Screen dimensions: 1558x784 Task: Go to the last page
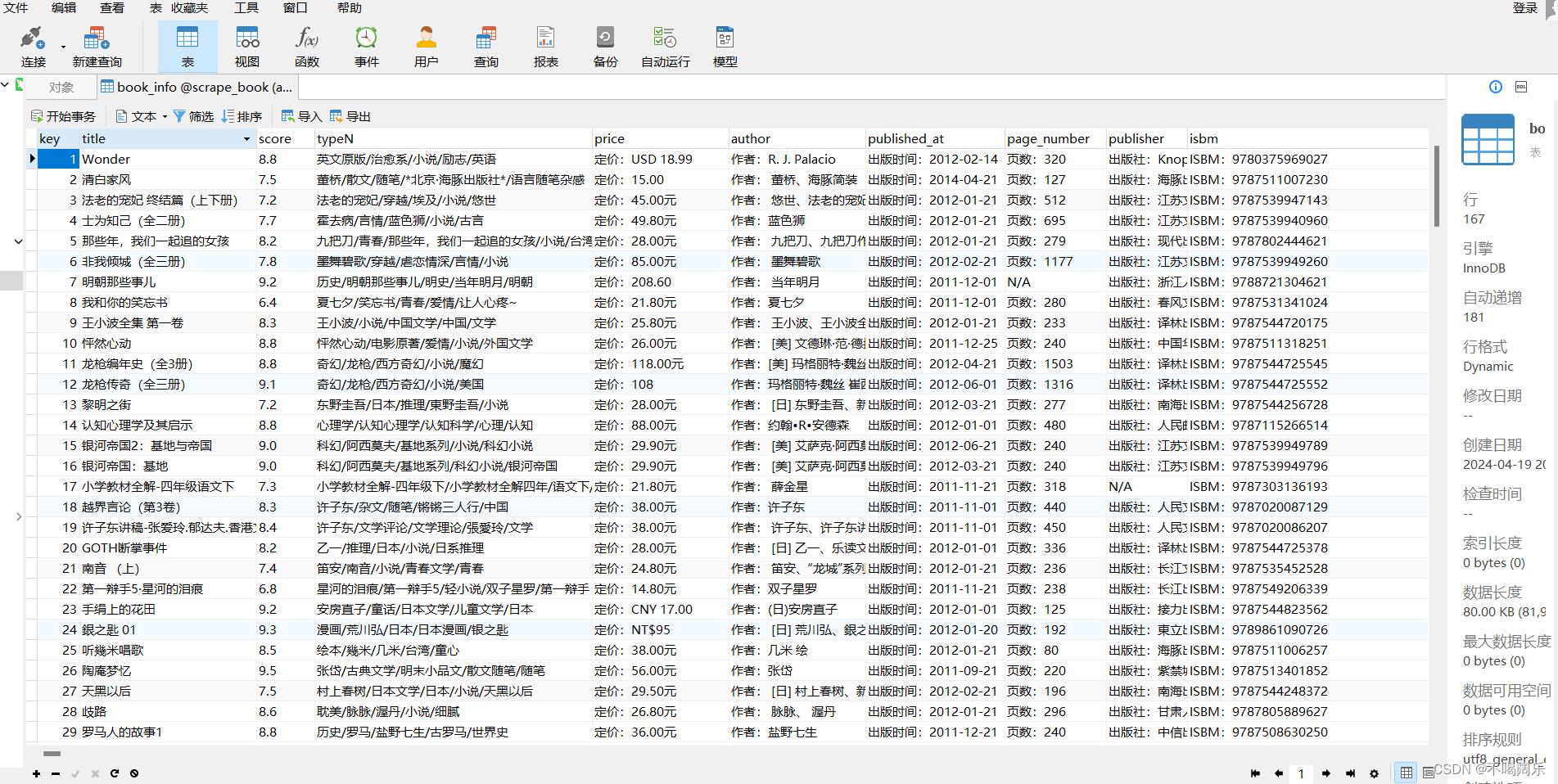[x=1351, y=773]
